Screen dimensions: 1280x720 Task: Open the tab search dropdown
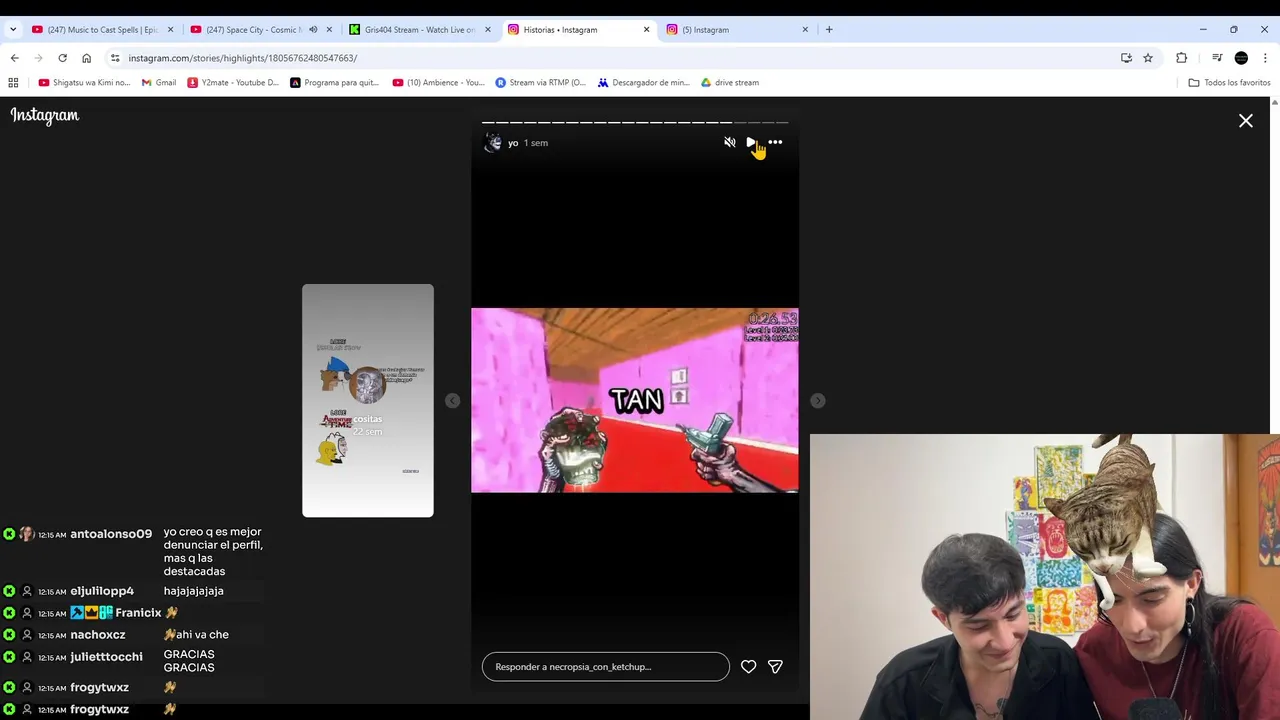tap(13, 30)
